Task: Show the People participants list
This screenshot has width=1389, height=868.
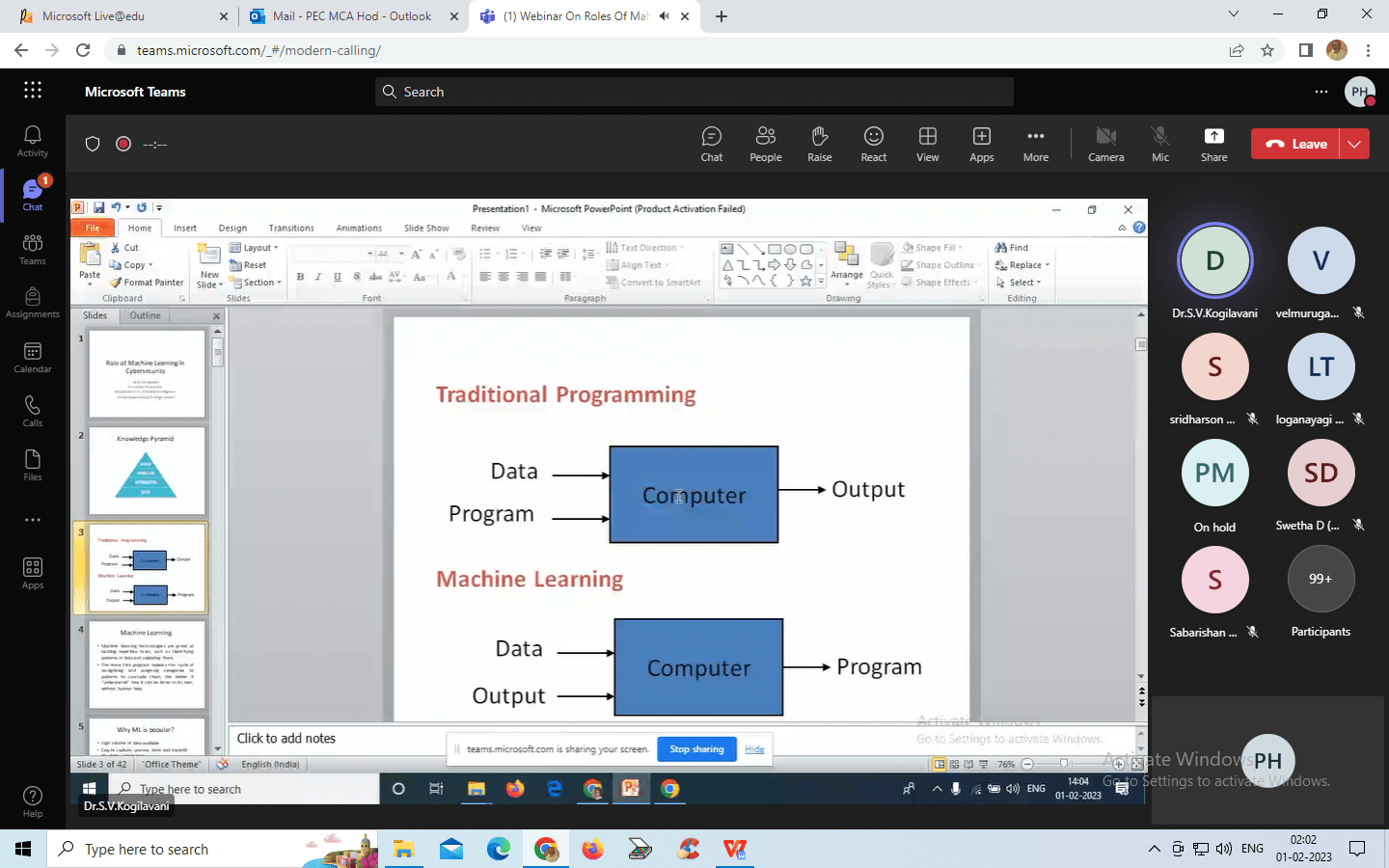Action: [766, 144]
